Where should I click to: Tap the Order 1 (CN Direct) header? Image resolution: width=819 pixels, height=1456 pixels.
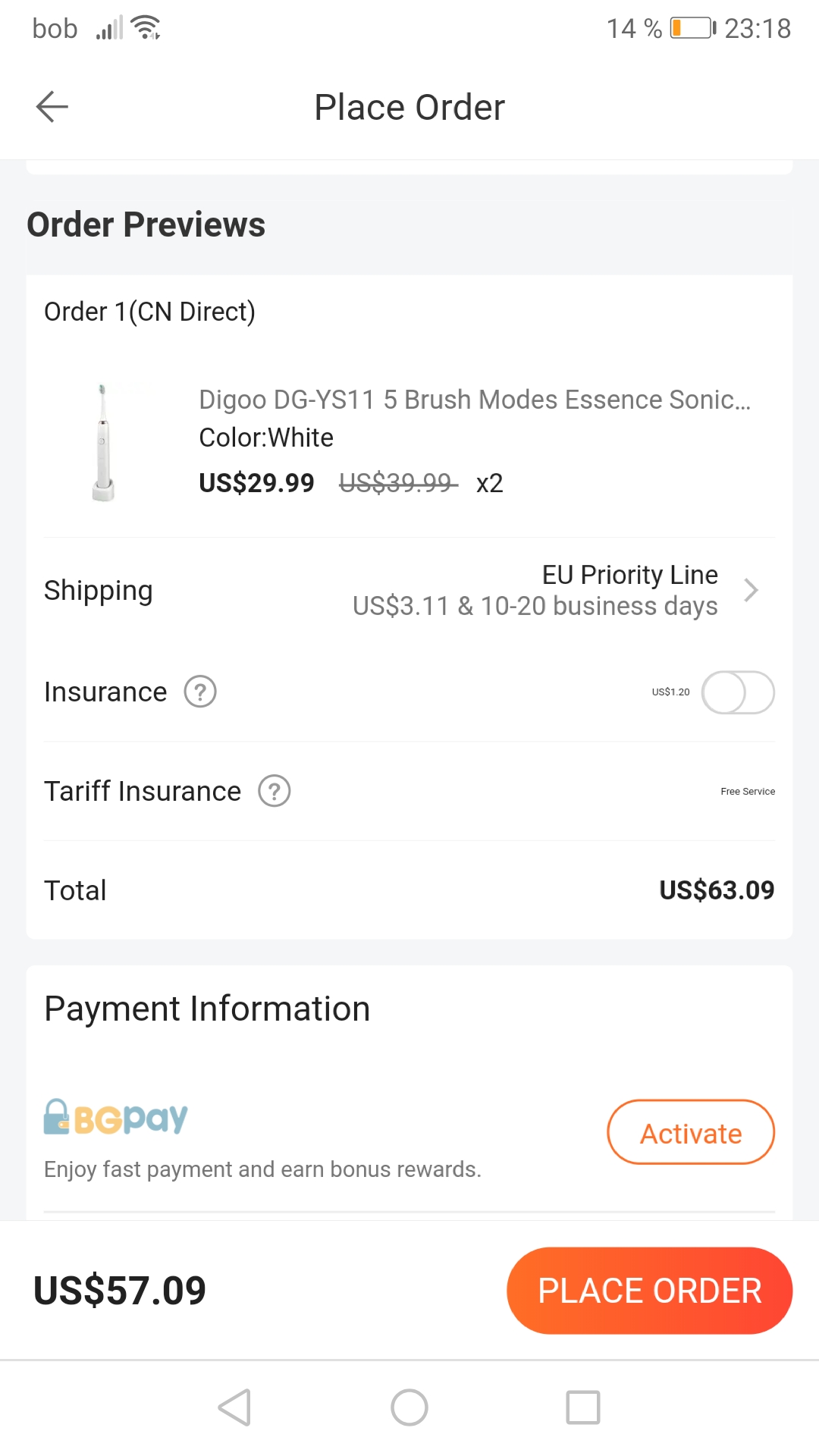coord(150,312)
